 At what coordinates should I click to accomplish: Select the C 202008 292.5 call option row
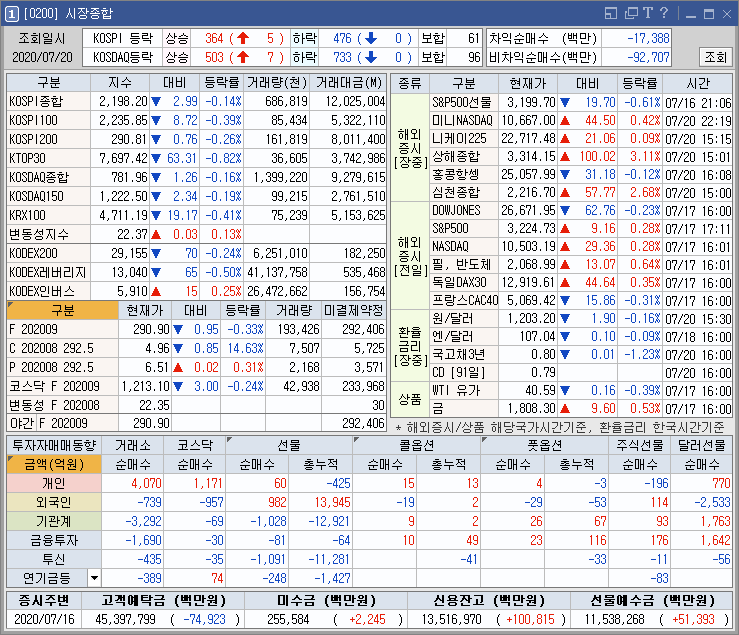point(197,348)
